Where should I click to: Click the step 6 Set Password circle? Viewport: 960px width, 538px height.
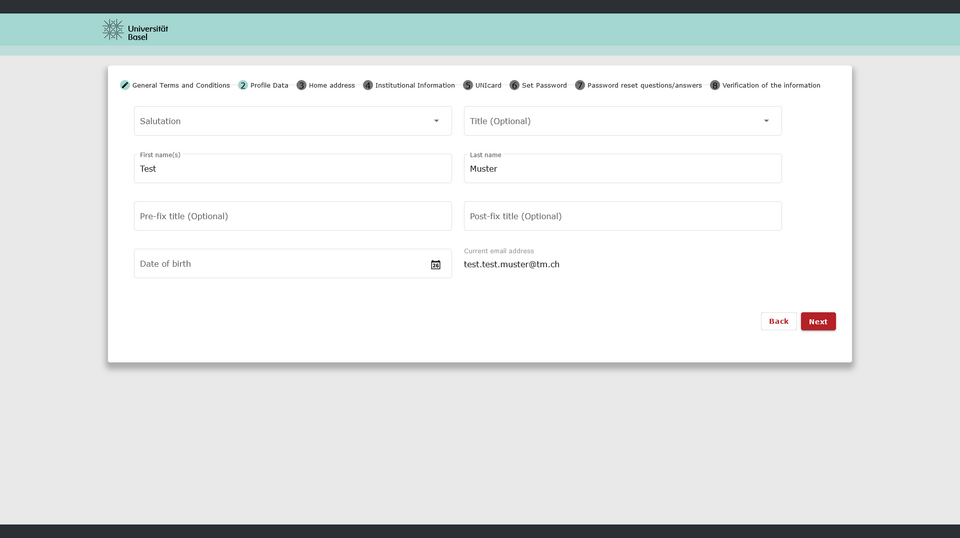514,86
